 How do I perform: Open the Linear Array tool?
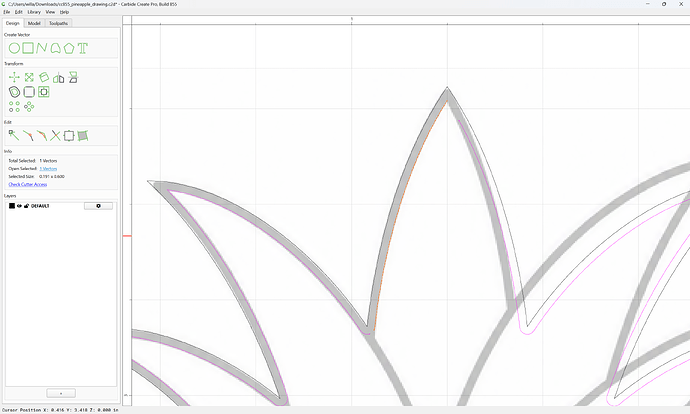tap(14, 106)
